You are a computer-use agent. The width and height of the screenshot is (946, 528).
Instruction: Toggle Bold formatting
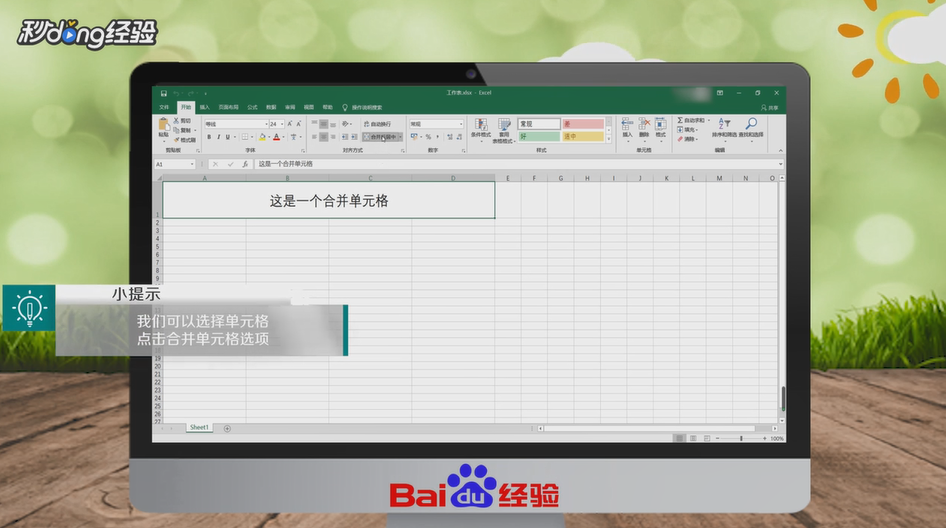pyautogui.click(x=209, y=137)
